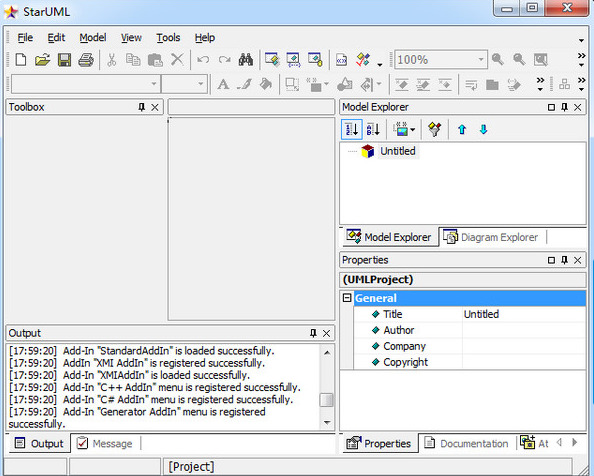Click the Open folder toolbar icon

(42, 60)
